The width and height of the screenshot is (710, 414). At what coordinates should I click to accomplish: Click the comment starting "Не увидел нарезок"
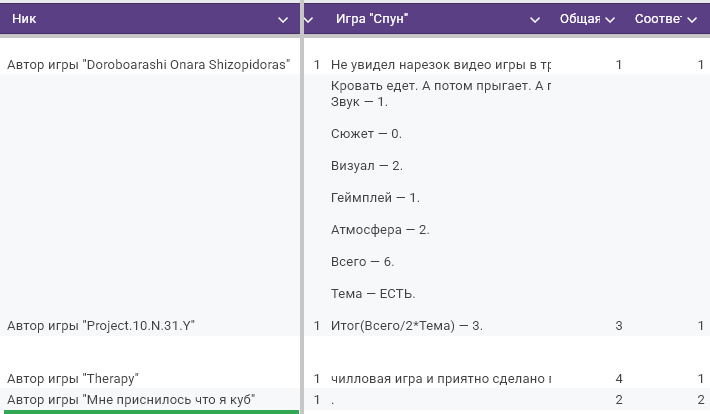pyautogui.click(x=440, y=65)
